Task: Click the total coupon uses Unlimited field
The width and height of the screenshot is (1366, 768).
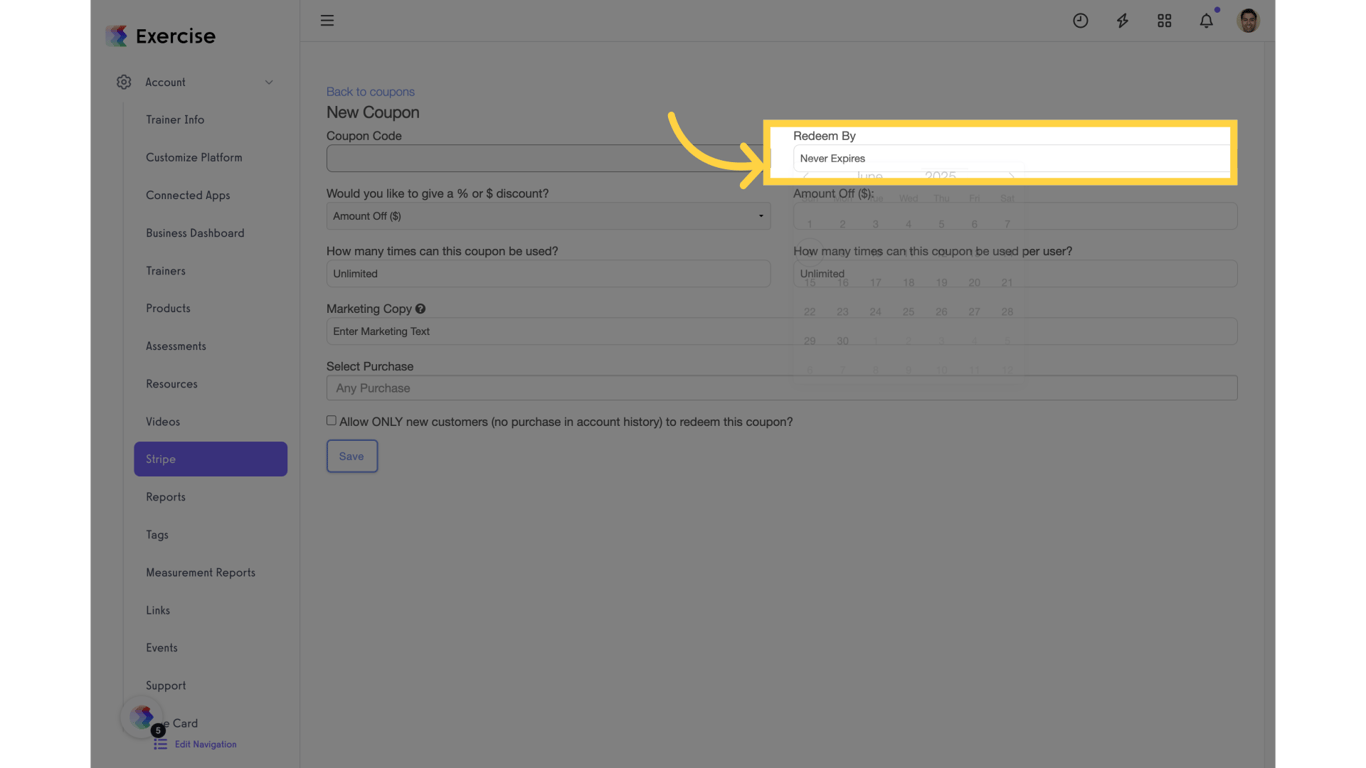Action: [x=548, y=274]
